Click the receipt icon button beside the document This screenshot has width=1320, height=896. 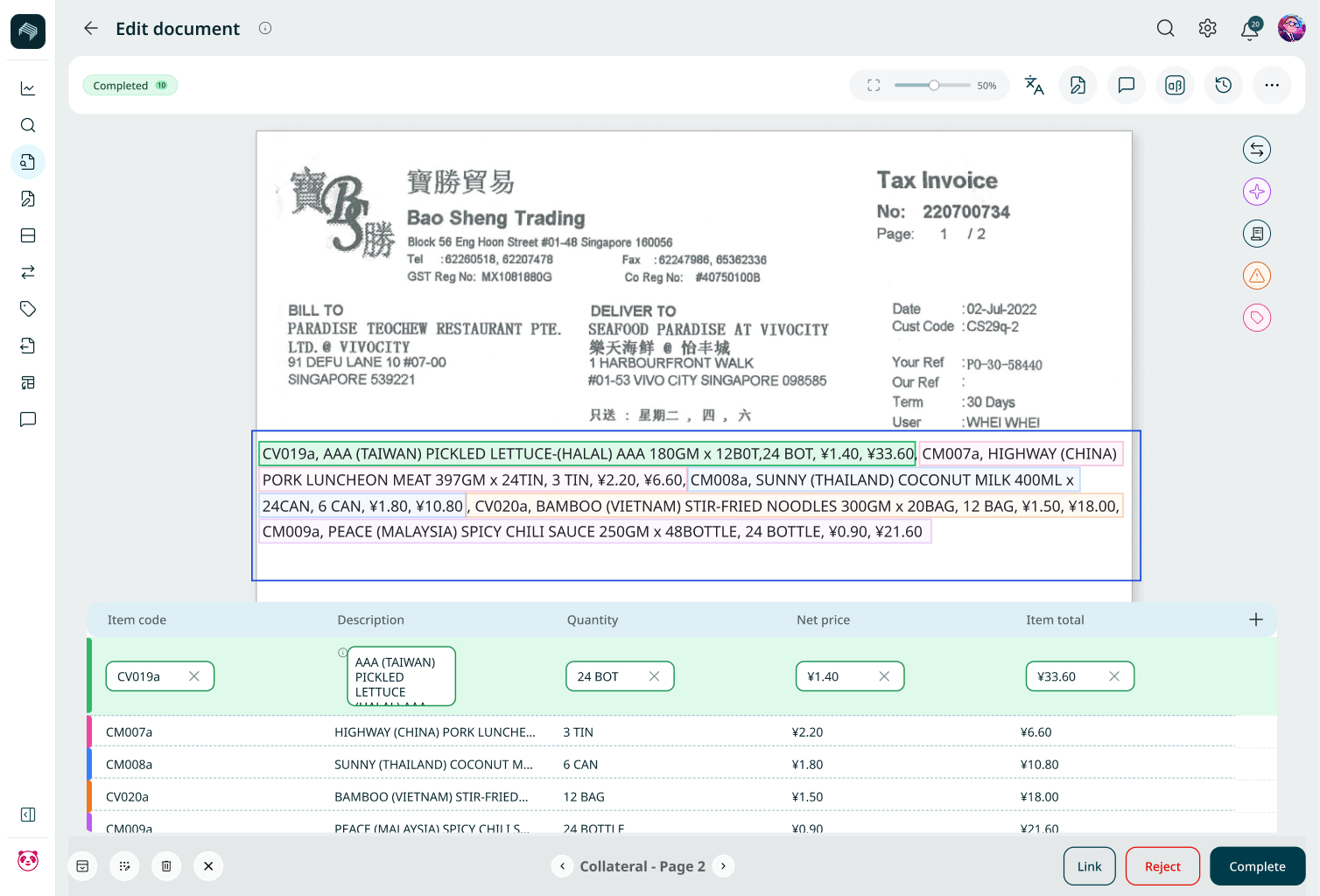click(1257, 234)
